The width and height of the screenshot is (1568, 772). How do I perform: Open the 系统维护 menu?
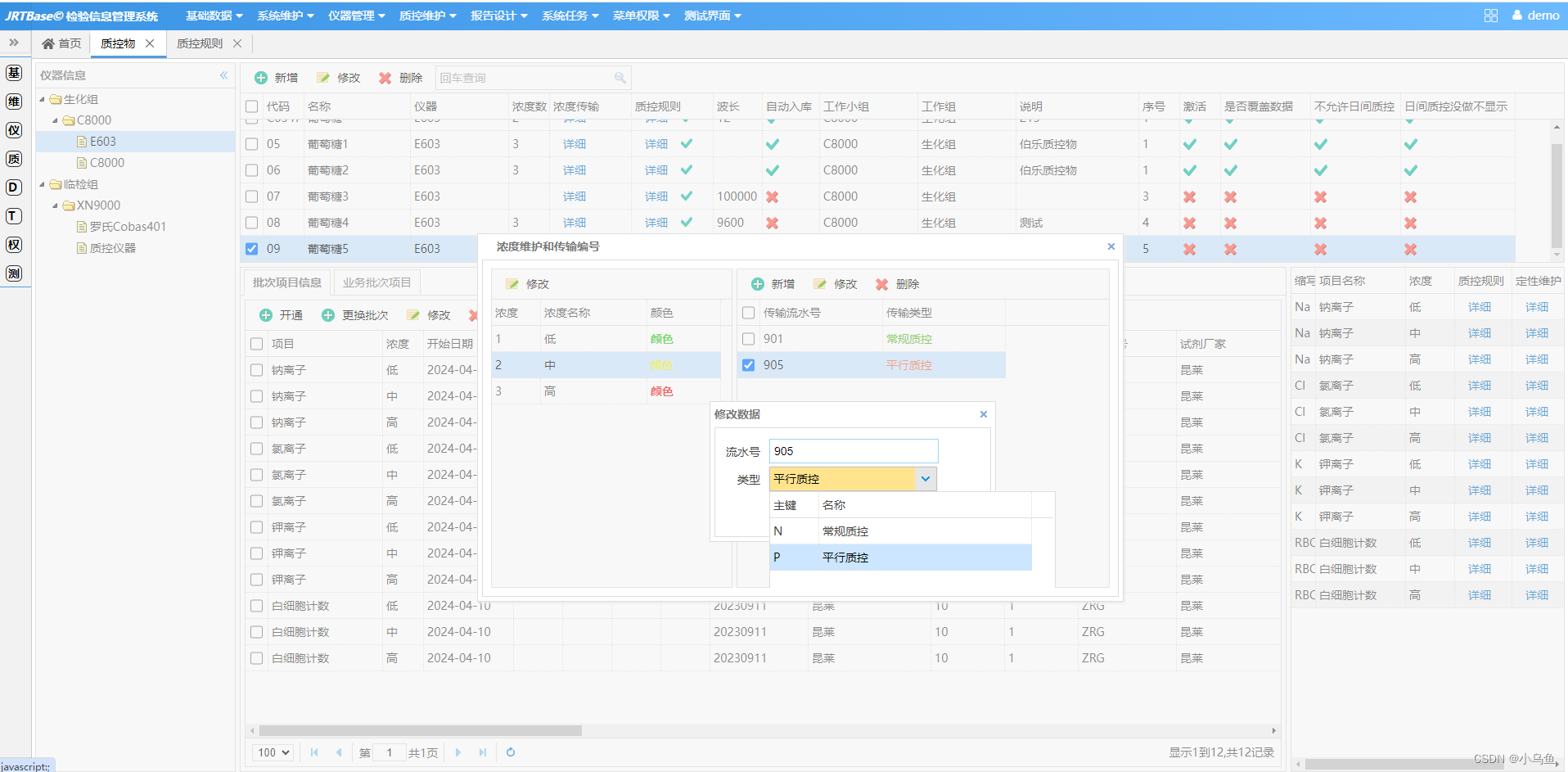pos(286,16)
